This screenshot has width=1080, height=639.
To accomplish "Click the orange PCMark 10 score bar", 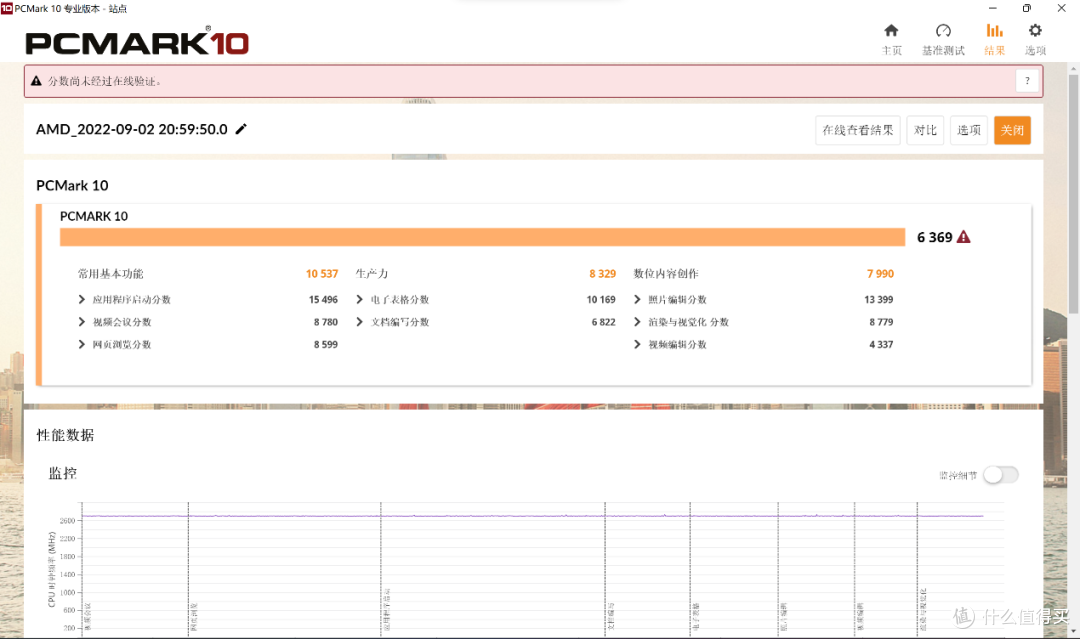I will pos(482,237).
